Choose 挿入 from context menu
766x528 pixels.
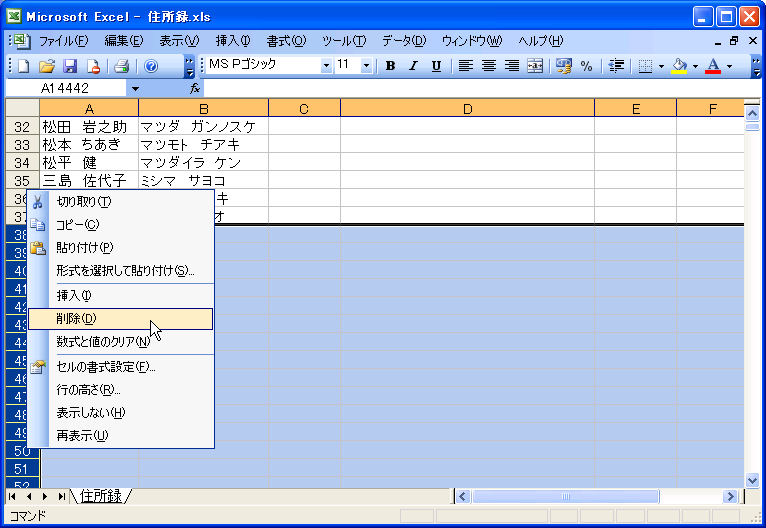tap(121, 296)
